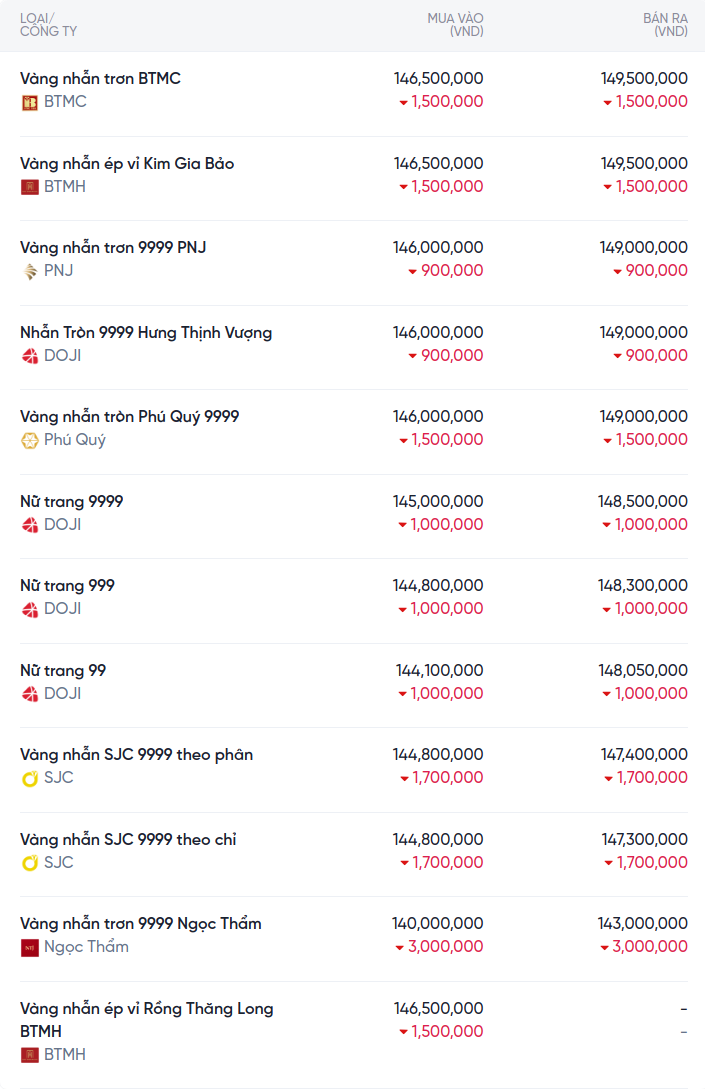
Task: Click BTMH logo under Kim Gia Bảo
Action: pyautogui.click(x=30, y=187)
